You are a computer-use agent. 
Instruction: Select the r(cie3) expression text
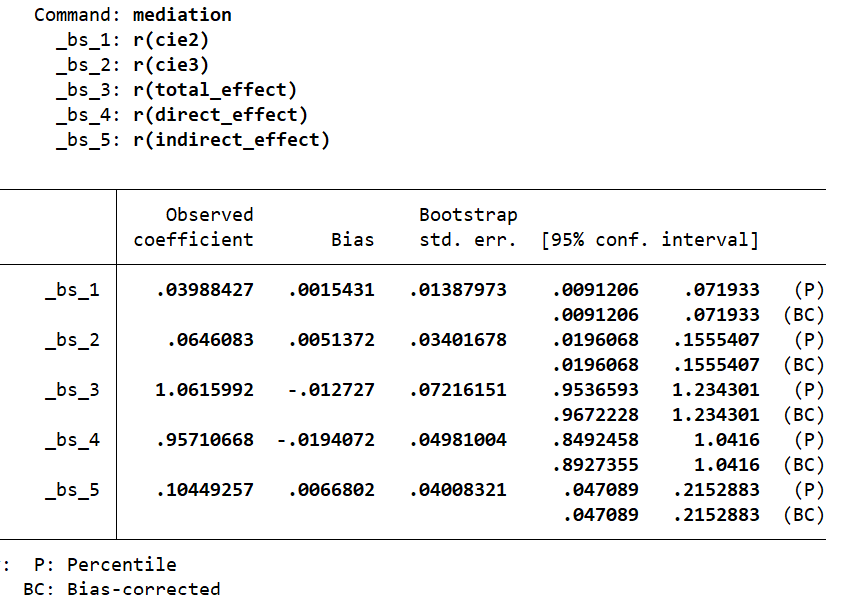click(171, 65)
